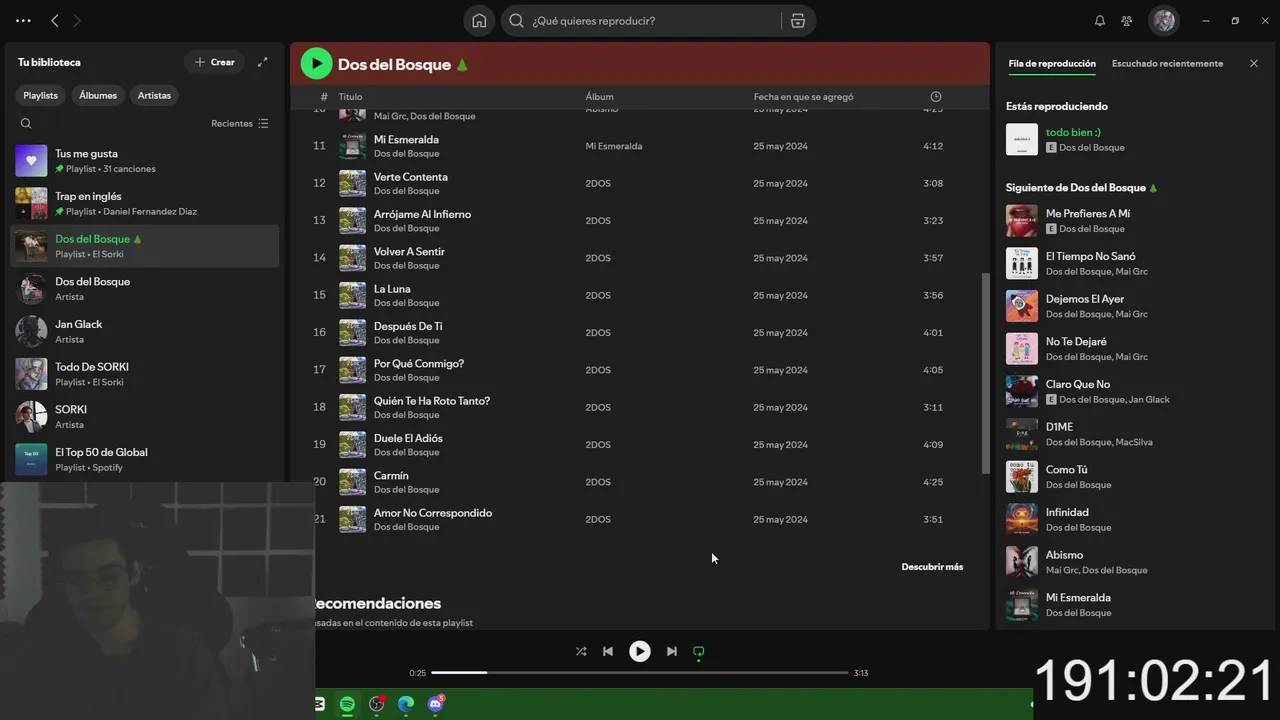Open El Top 50 de Global playlist
This screenshot has width=1280, height=720.
click(x=145, y=459)
